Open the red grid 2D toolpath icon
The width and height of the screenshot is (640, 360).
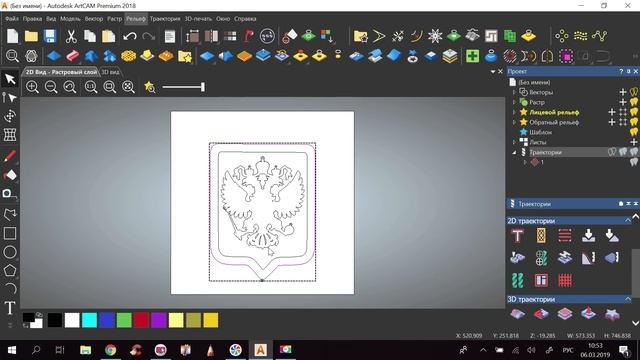coord(565,280)
